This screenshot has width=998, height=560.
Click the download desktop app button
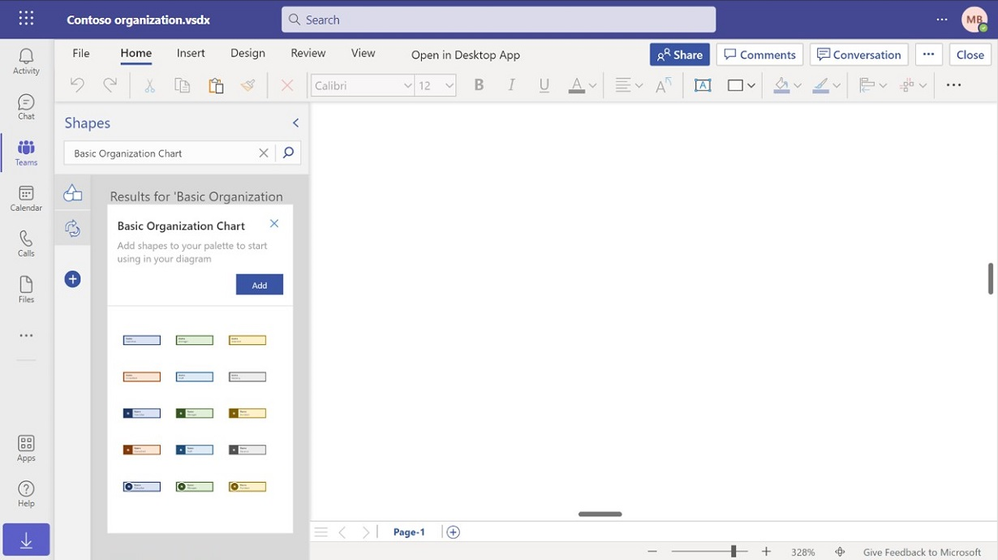point(26,540)
